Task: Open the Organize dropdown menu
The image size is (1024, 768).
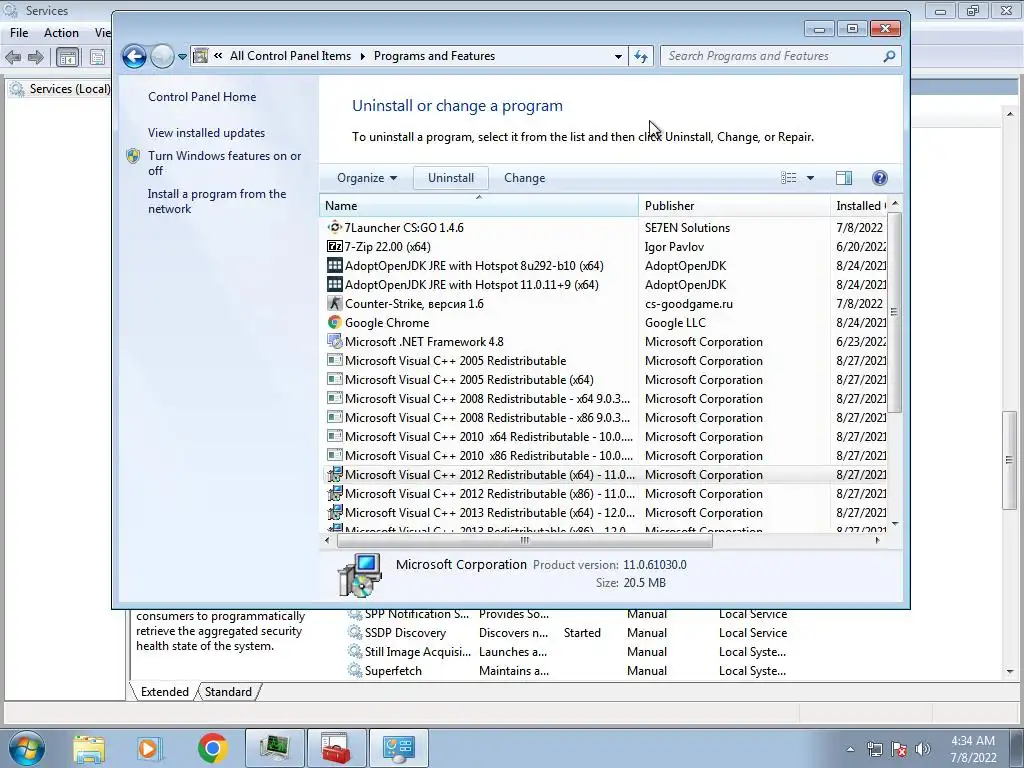Action: click(x=366, y=178)
